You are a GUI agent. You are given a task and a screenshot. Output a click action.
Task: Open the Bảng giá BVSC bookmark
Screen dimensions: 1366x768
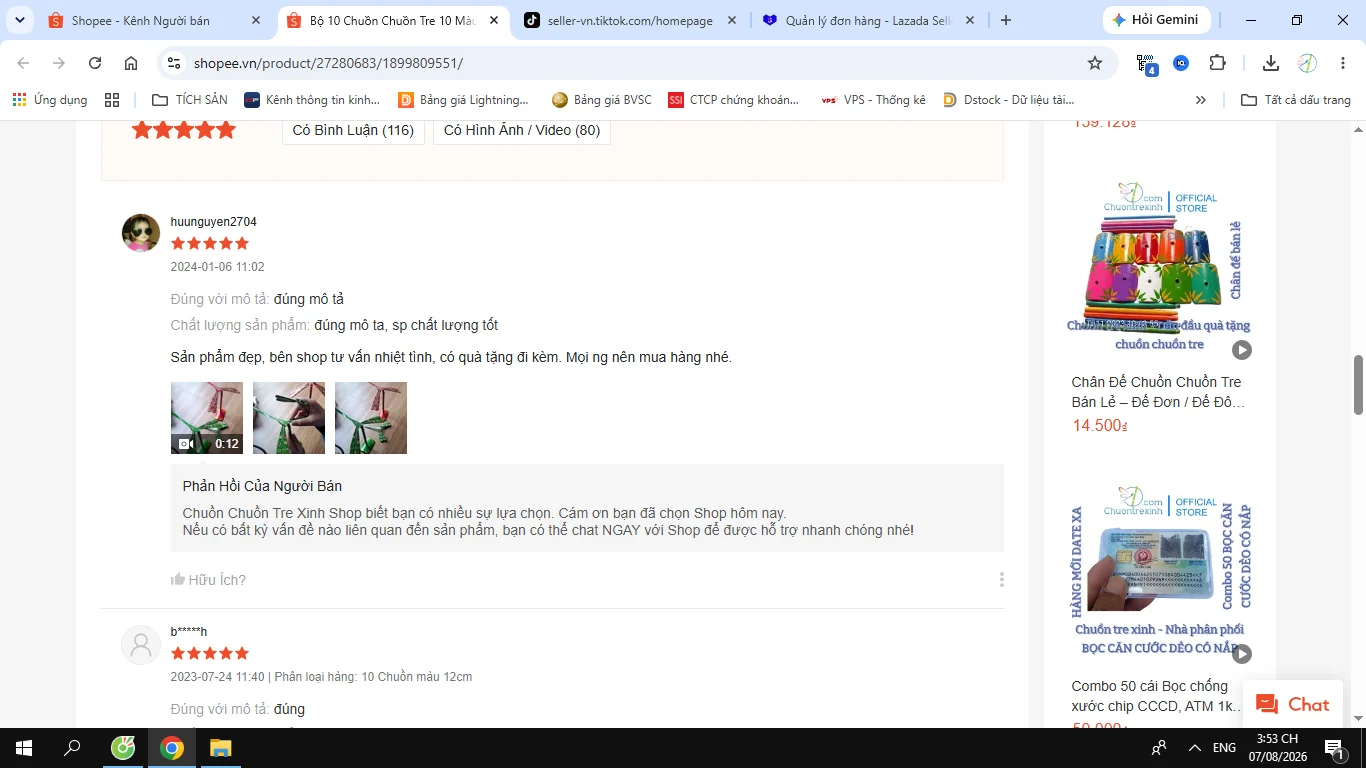[602, 100]
